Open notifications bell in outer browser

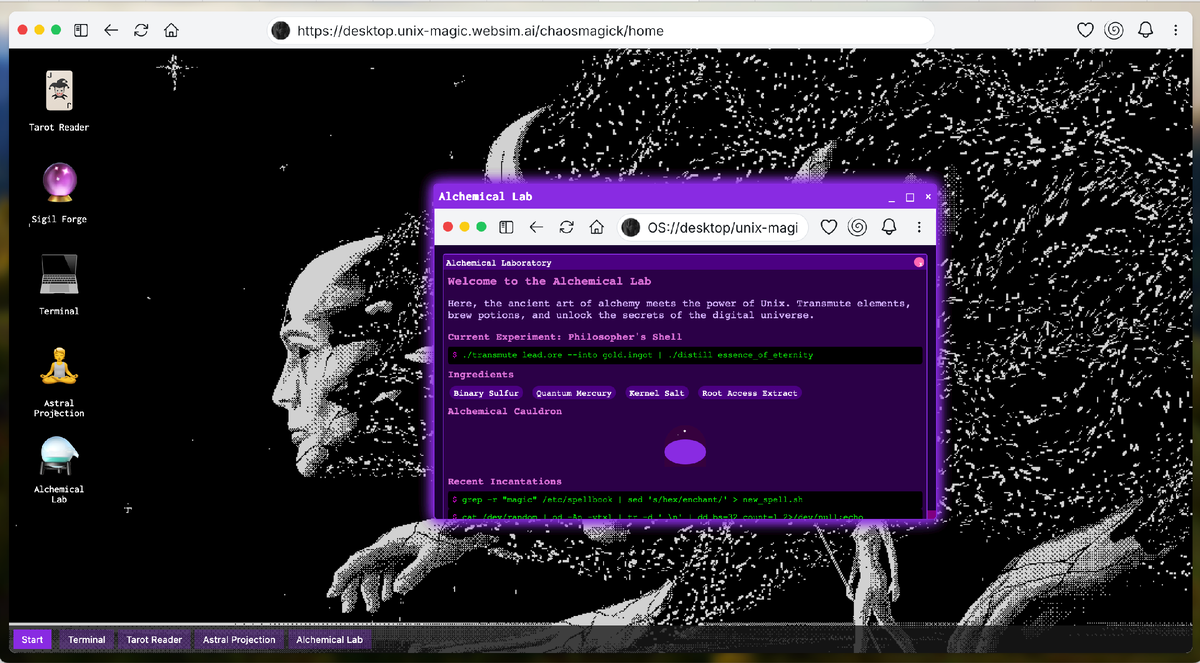tap(1146, 30)
